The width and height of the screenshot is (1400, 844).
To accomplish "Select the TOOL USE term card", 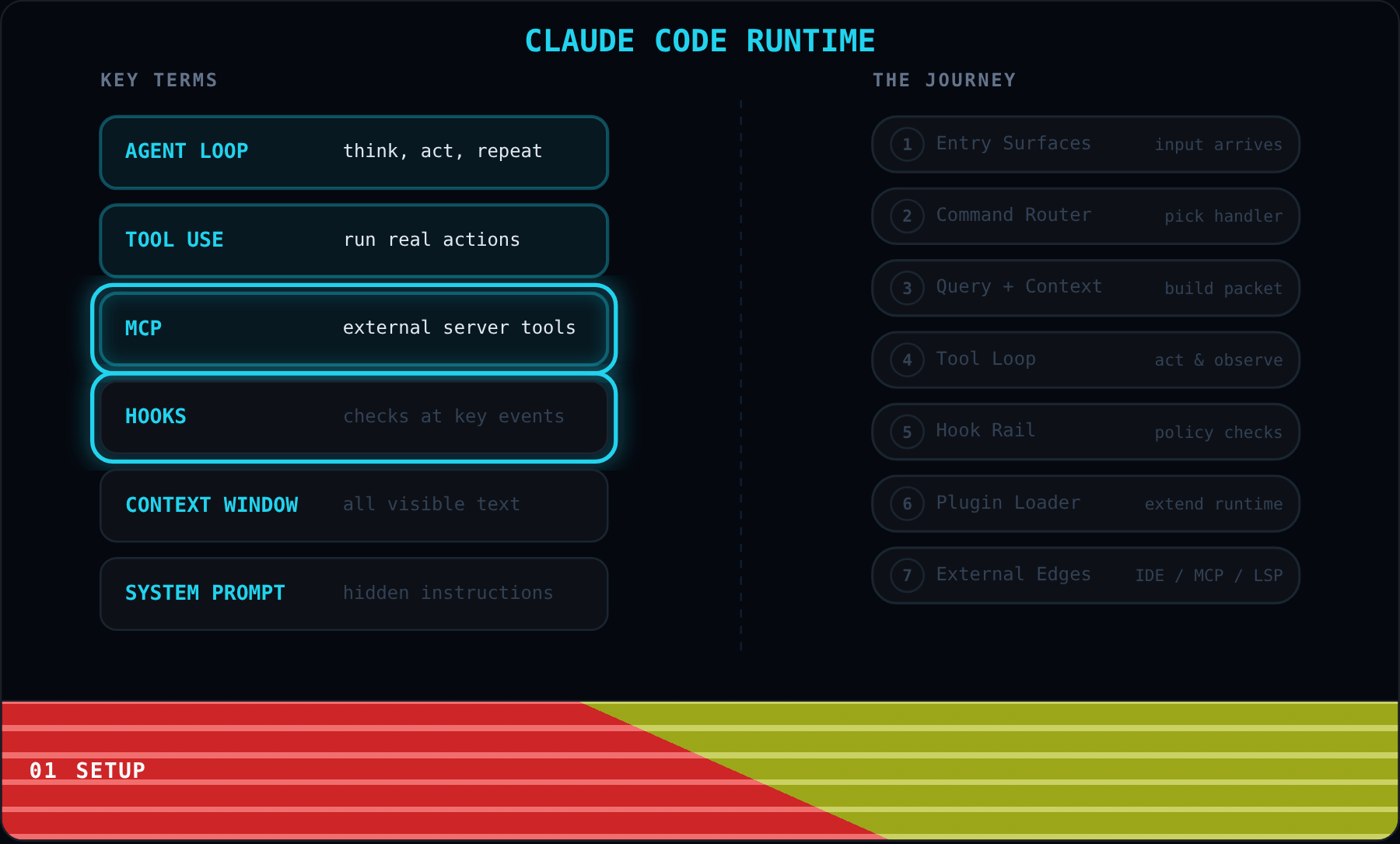I will point(354,240).
